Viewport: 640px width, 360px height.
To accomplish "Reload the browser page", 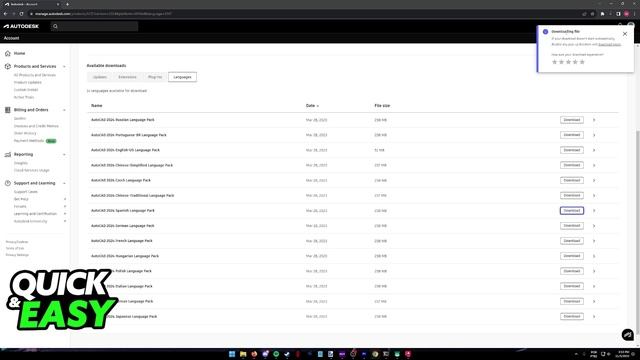I will (21, 14).
